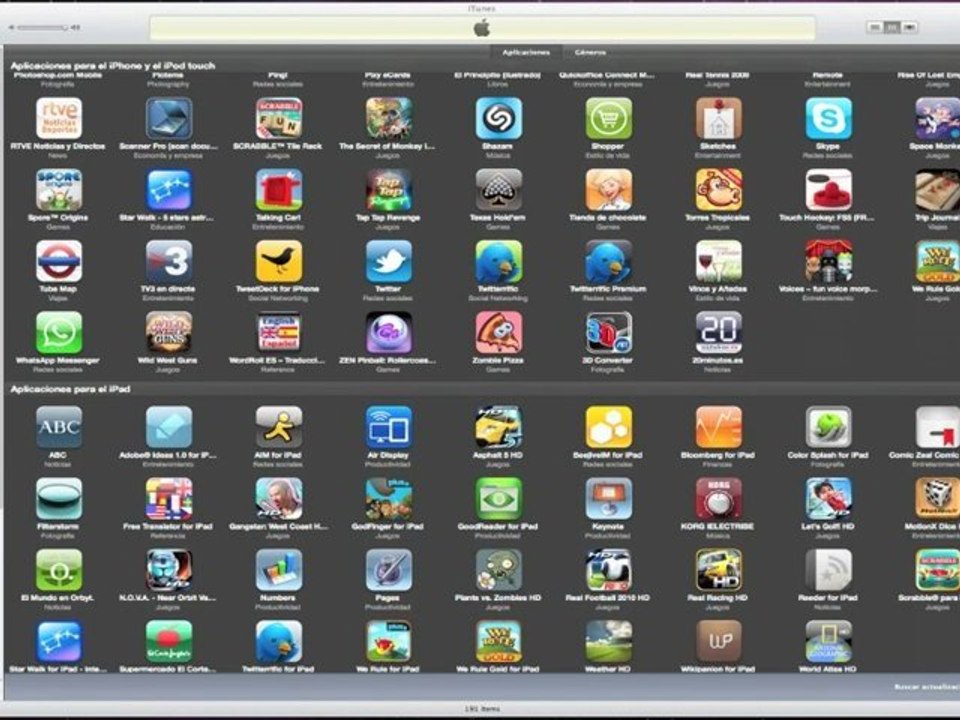The image size is (960, 720).
Task: Open the KORG iELECTRIBE icon
Action: pos(718,498)
